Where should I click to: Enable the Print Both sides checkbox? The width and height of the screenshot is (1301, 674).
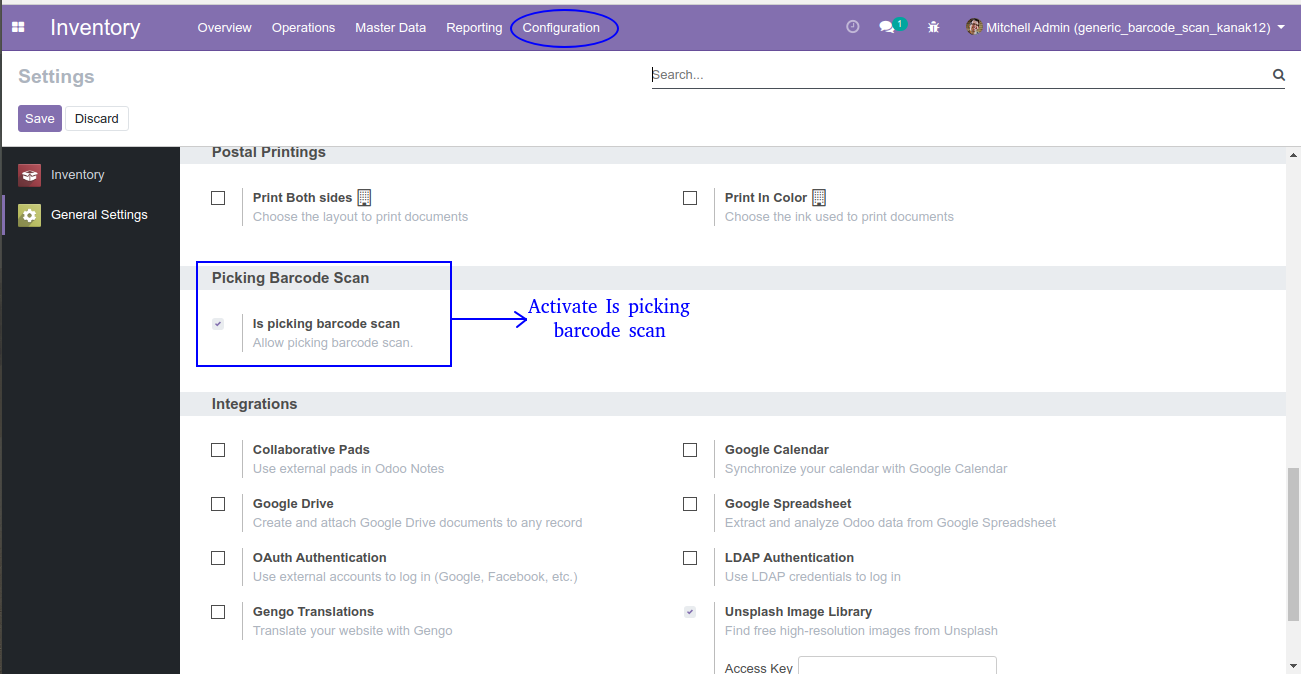point(218,198)
